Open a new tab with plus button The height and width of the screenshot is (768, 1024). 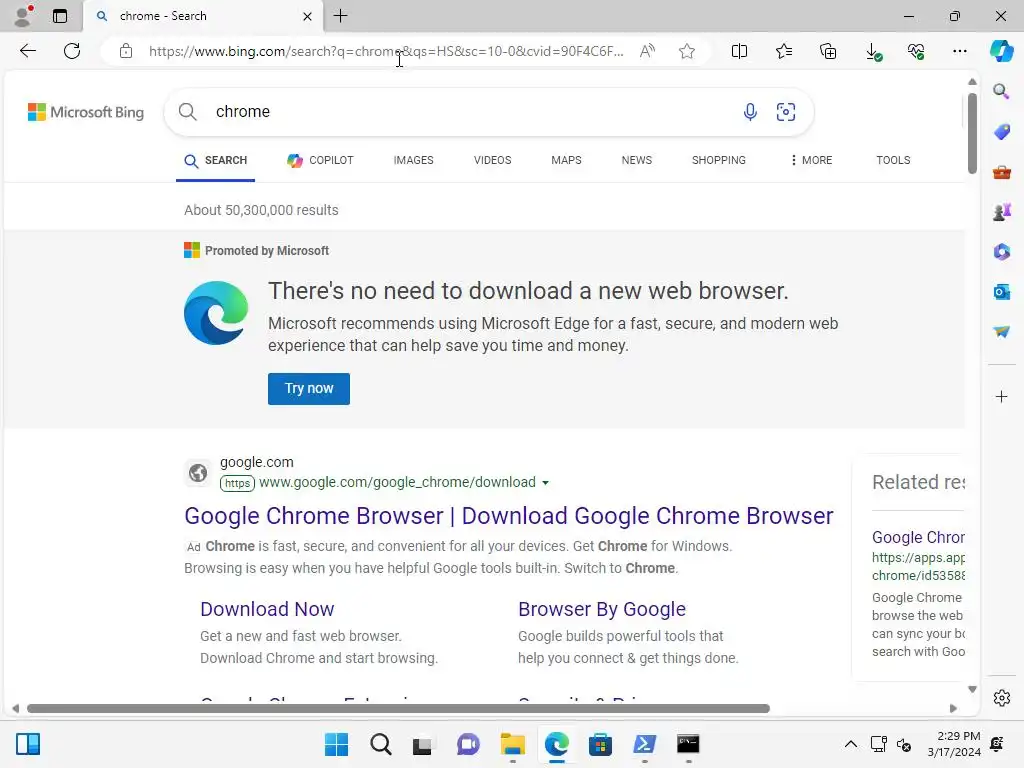pos(340,16)
